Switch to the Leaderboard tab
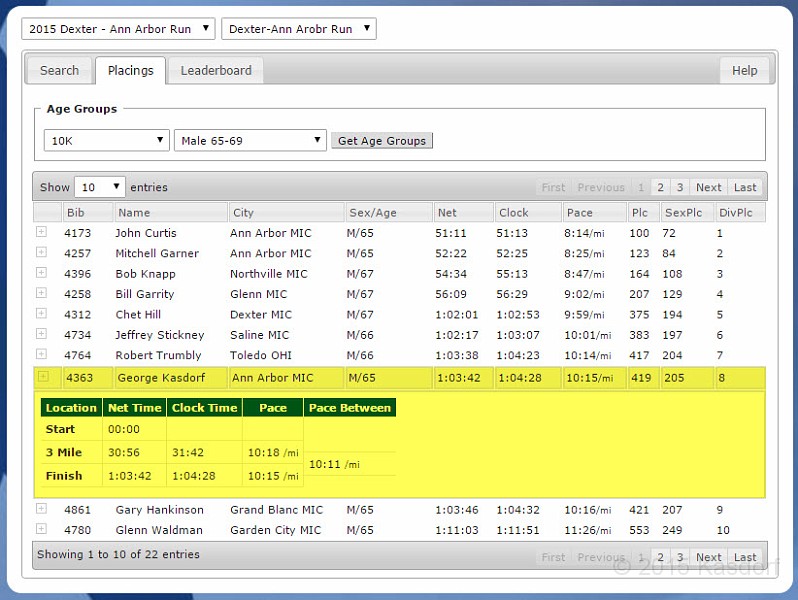 pyautogui.click(x=215, y=70)
